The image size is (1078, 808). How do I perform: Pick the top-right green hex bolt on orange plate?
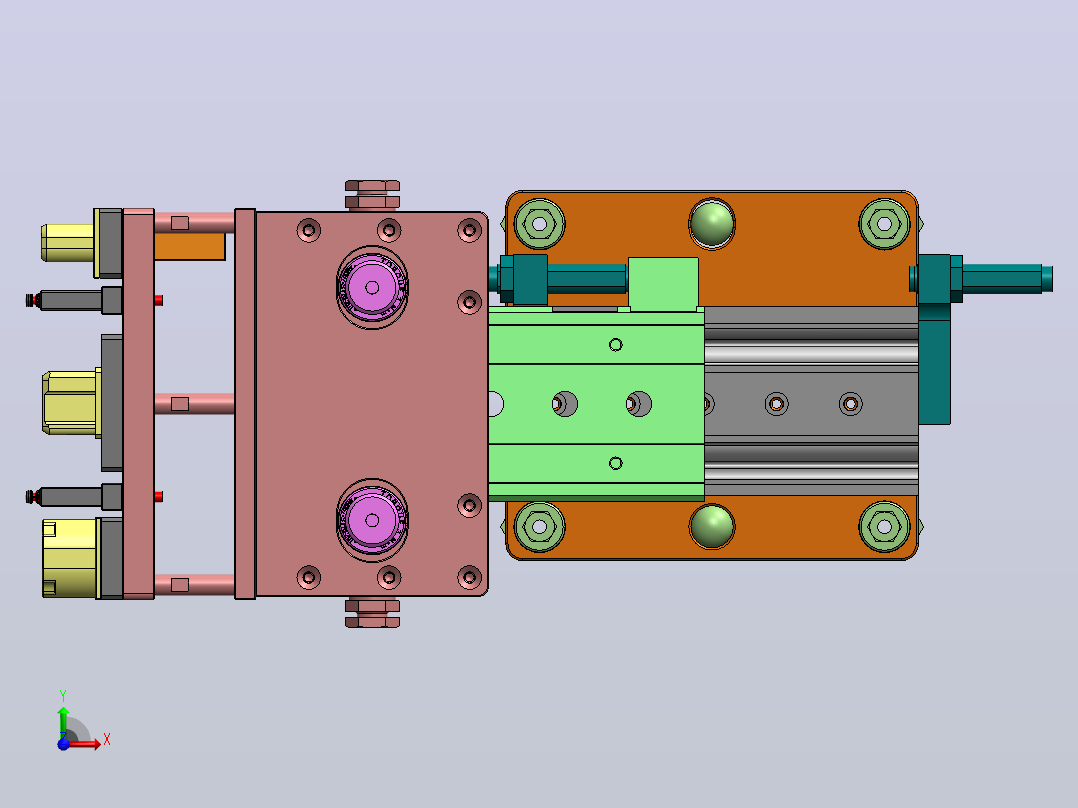885,223
